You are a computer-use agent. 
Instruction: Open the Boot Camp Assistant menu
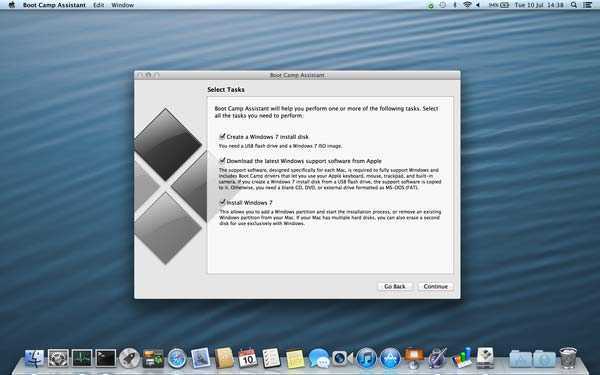tap(54, 5)
